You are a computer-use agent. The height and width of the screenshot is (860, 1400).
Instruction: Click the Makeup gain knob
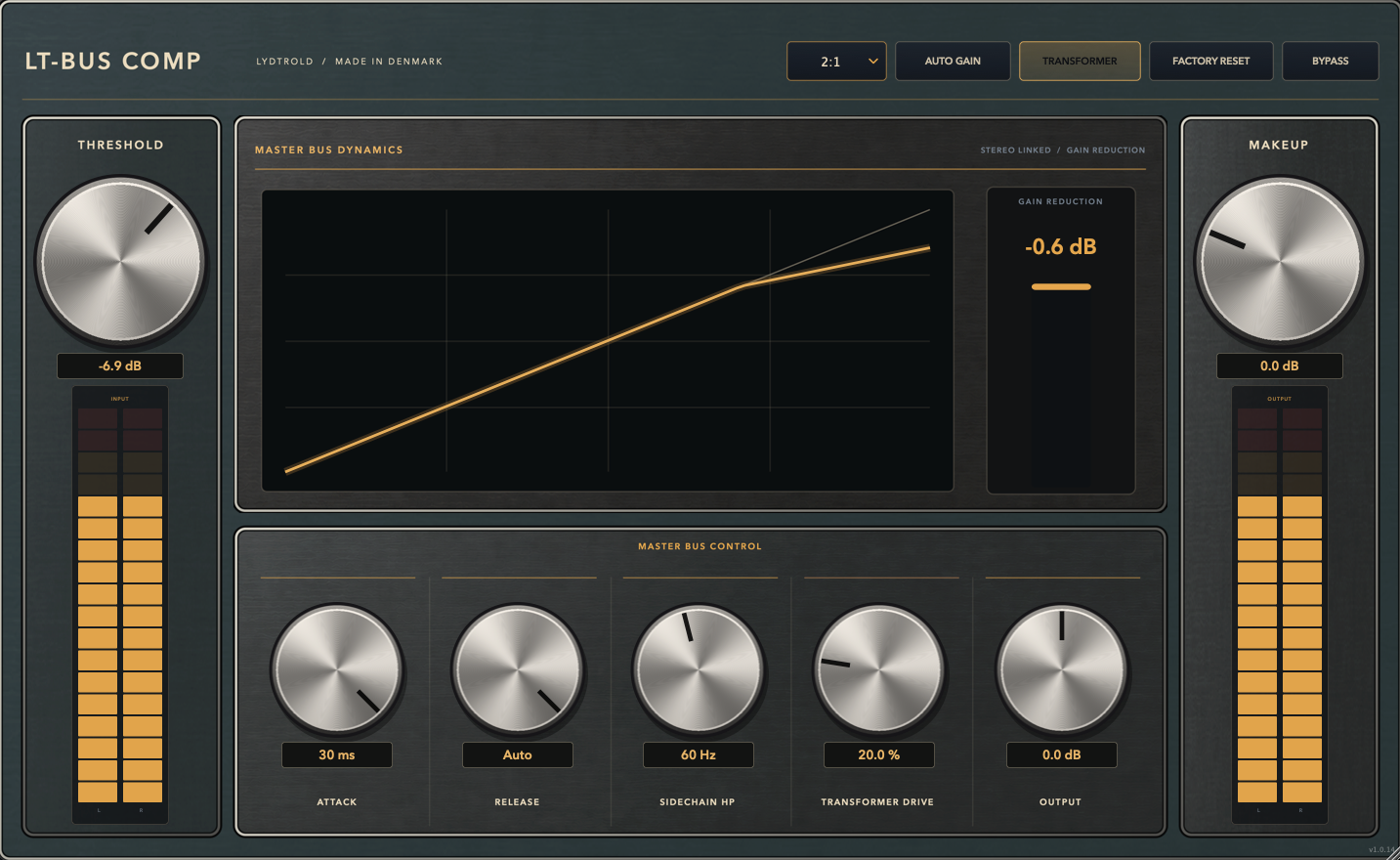pos(1280,260)
